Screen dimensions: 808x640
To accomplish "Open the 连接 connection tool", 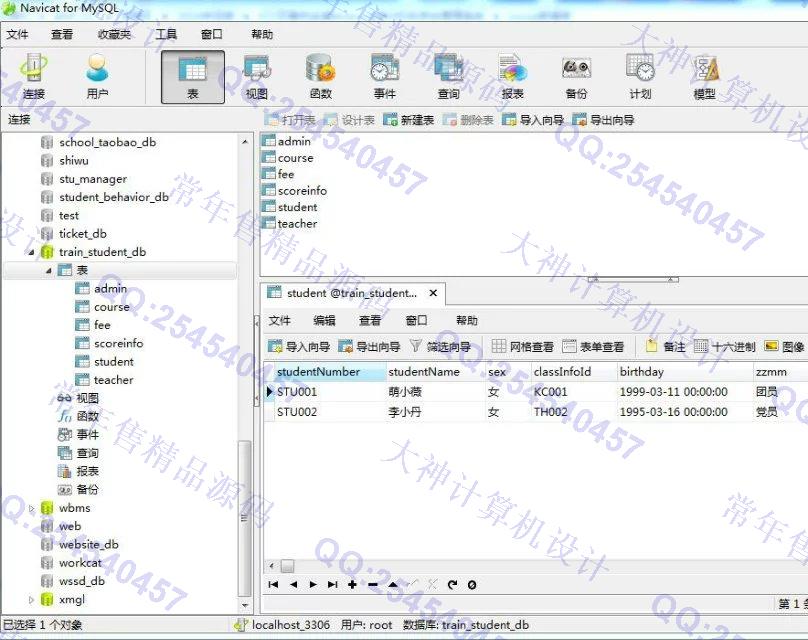I will click(x=33, y=77).
